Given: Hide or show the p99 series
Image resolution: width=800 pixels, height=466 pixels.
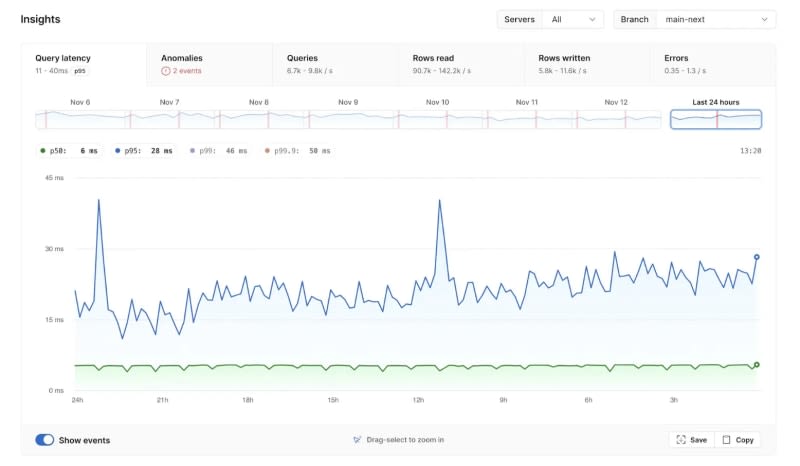Looking at the screenshot, I should [219, 151].
